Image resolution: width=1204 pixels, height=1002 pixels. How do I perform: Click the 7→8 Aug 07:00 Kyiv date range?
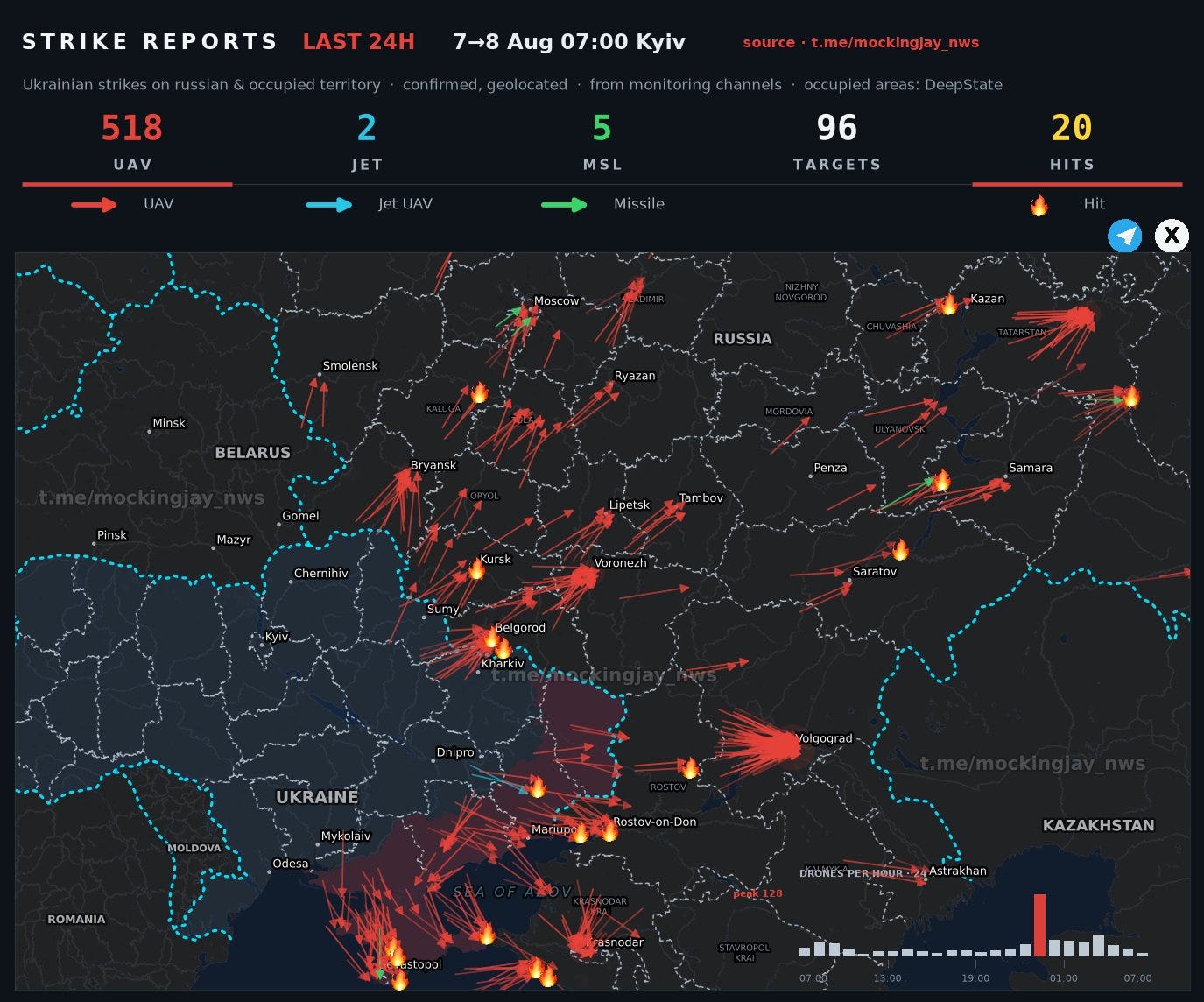click(569, 42)
